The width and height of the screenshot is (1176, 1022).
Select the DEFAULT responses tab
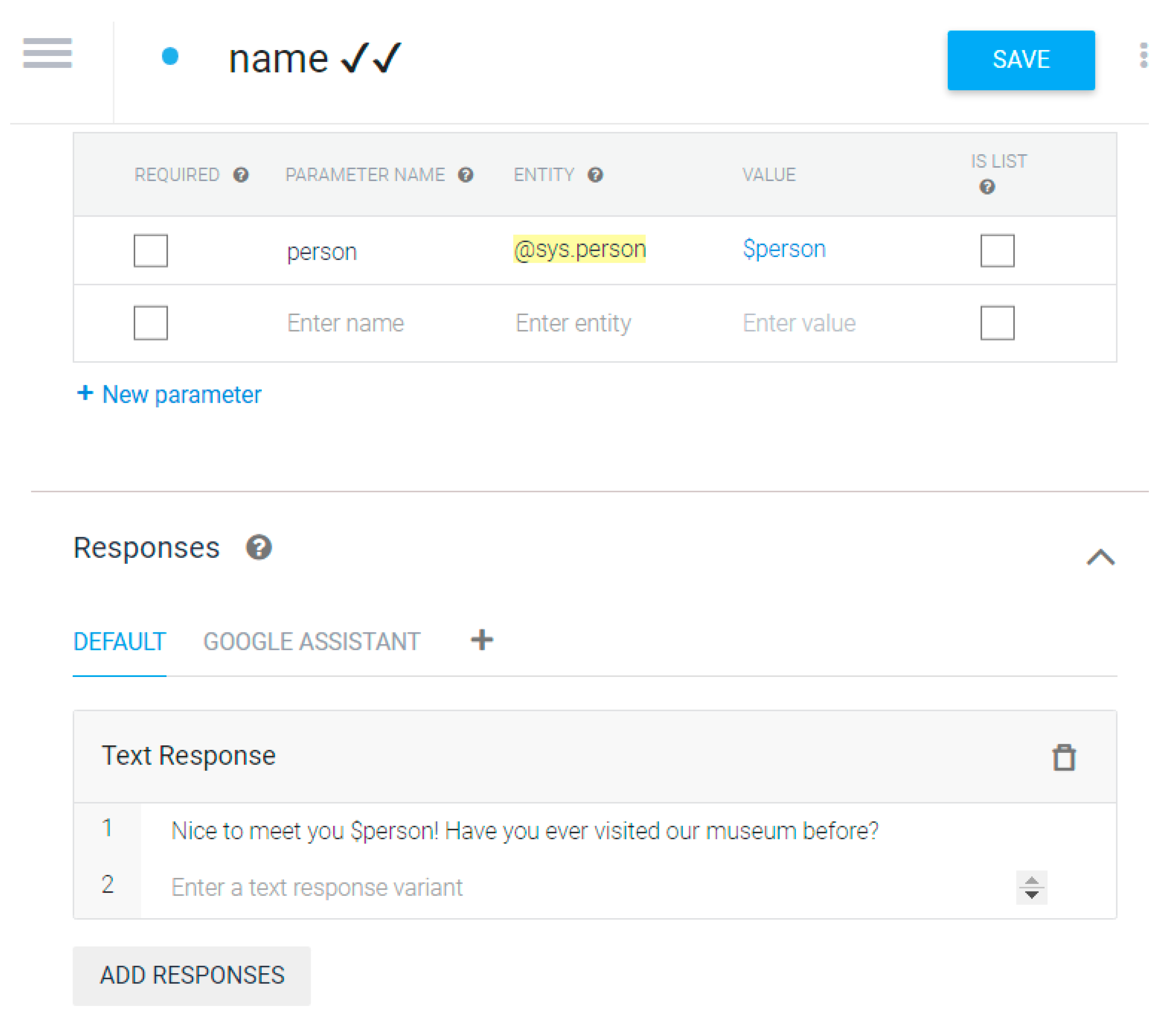[119, 642]
